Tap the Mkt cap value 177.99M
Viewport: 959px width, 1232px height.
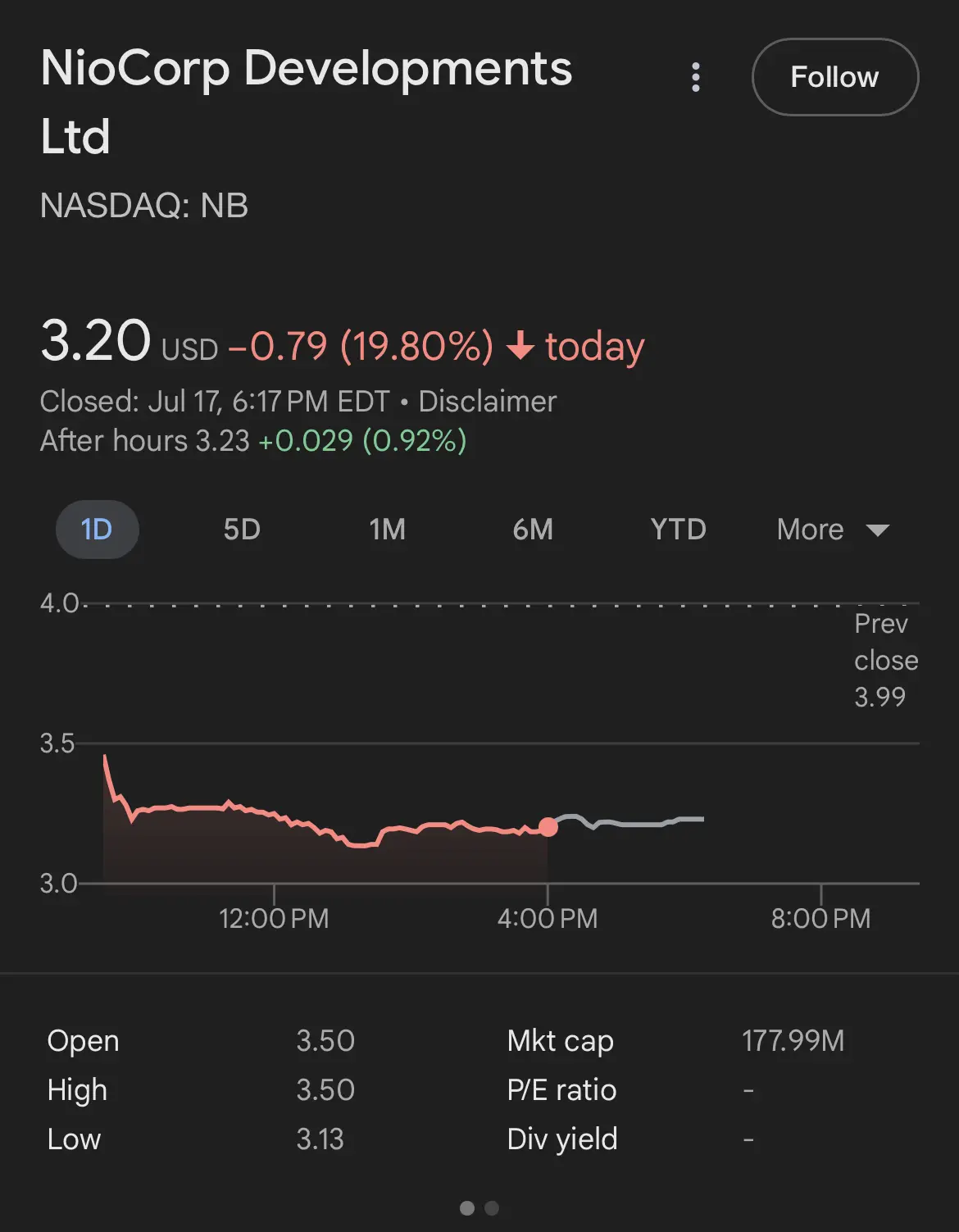[793, 1041]
